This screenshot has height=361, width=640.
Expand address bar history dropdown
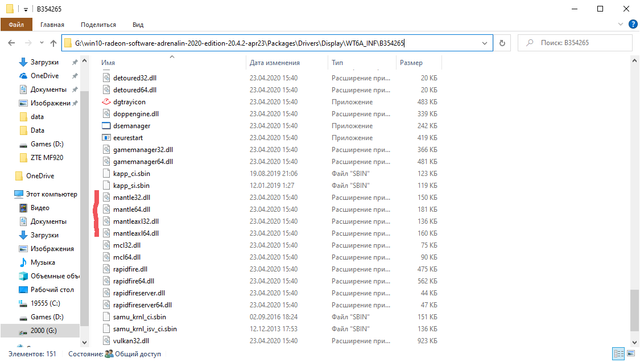coord(484,43)
